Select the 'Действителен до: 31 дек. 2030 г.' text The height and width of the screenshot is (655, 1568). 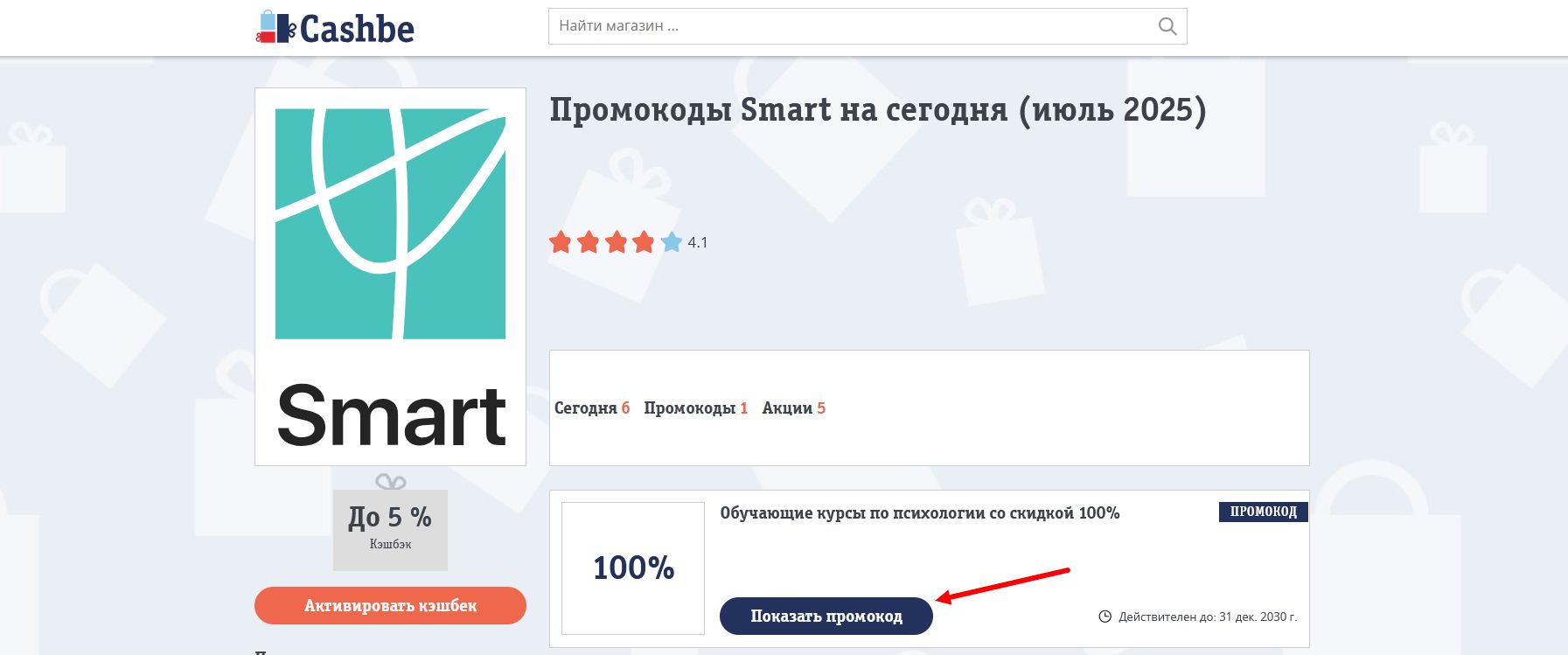pyautogui.click(x=1208, y=617)
